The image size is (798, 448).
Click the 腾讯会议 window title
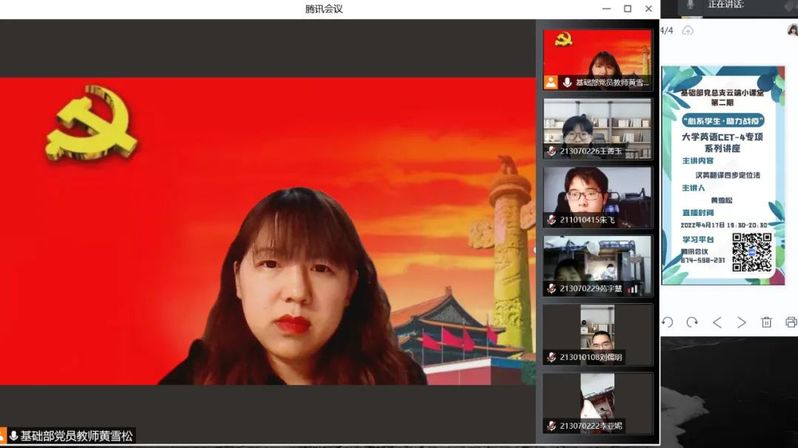324,9
